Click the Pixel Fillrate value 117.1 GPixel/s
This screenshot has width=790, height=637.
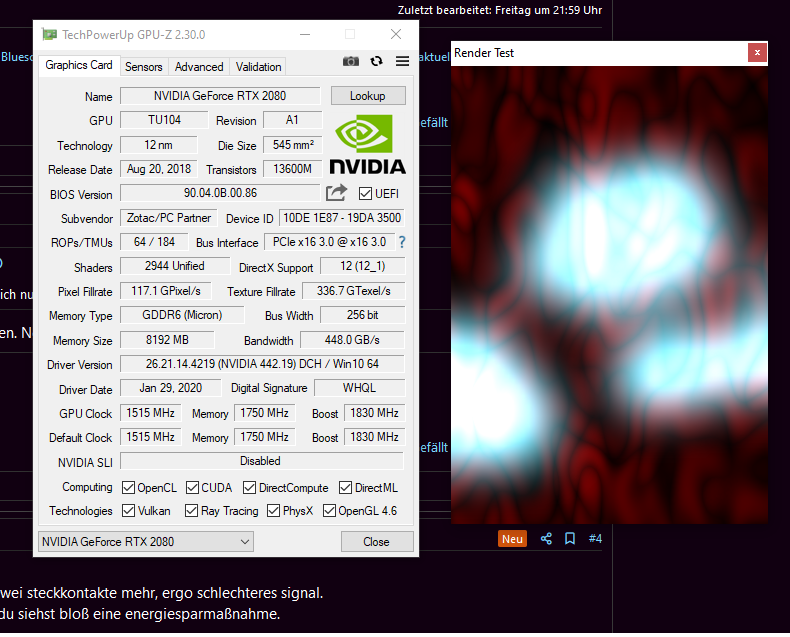tap(166, 291)
